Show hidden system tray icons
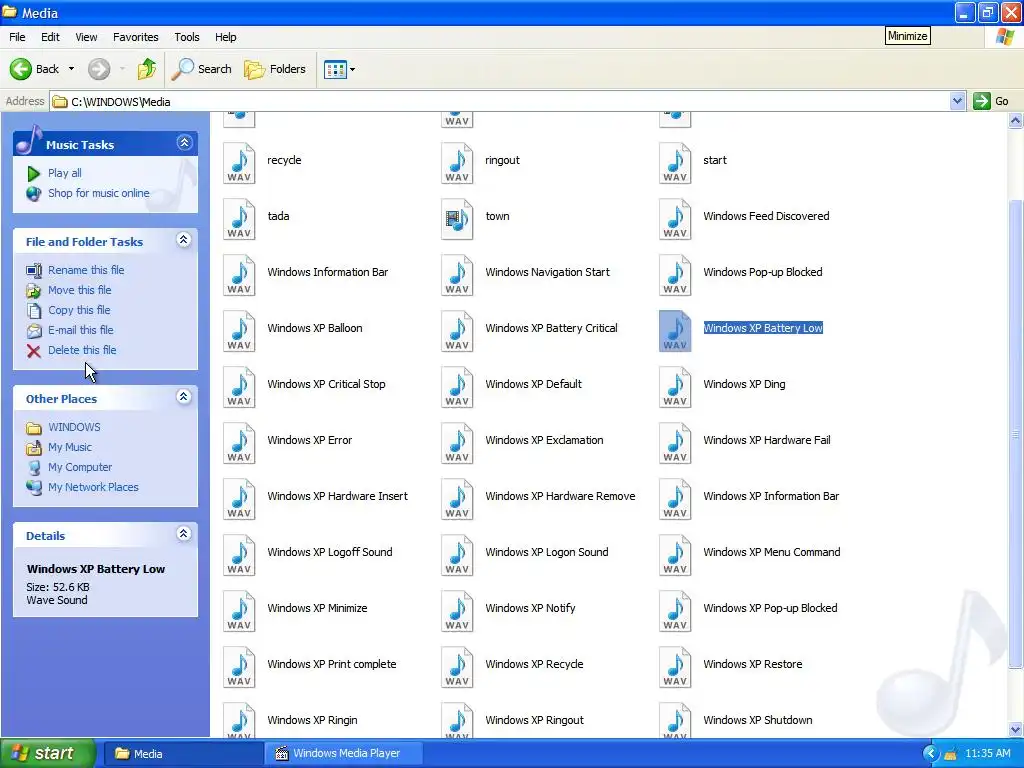Viewport: 1024px width, 768px height. (931, 754)
